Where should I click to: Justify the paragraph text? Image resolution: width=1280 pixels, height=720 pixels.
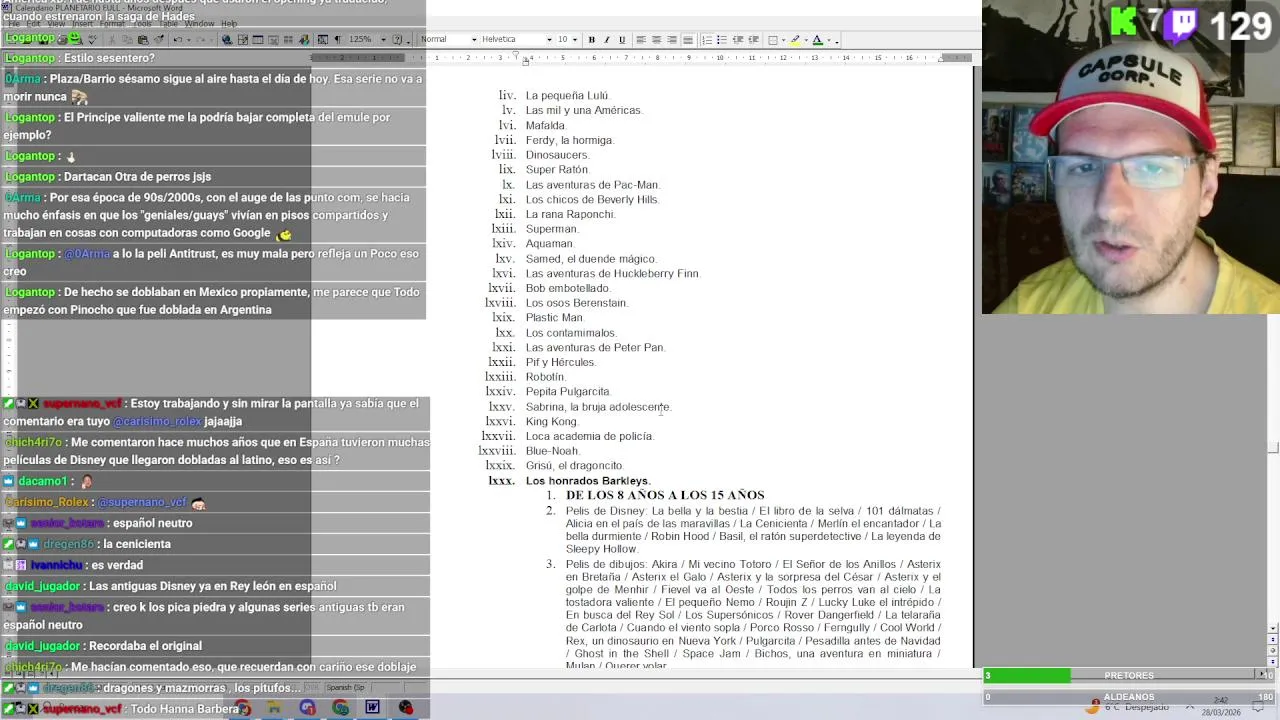688,40
